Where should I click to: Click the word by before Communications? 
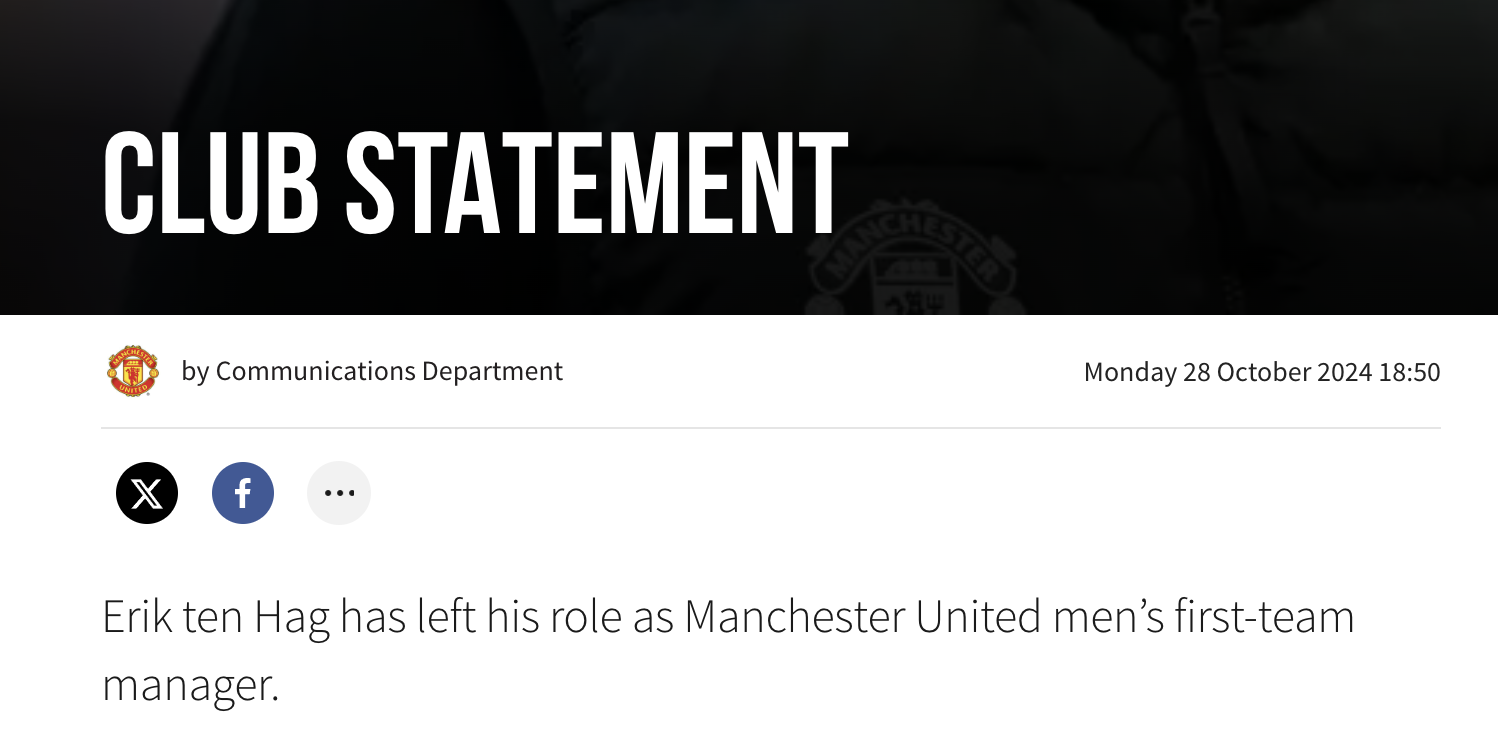point(195,372)
